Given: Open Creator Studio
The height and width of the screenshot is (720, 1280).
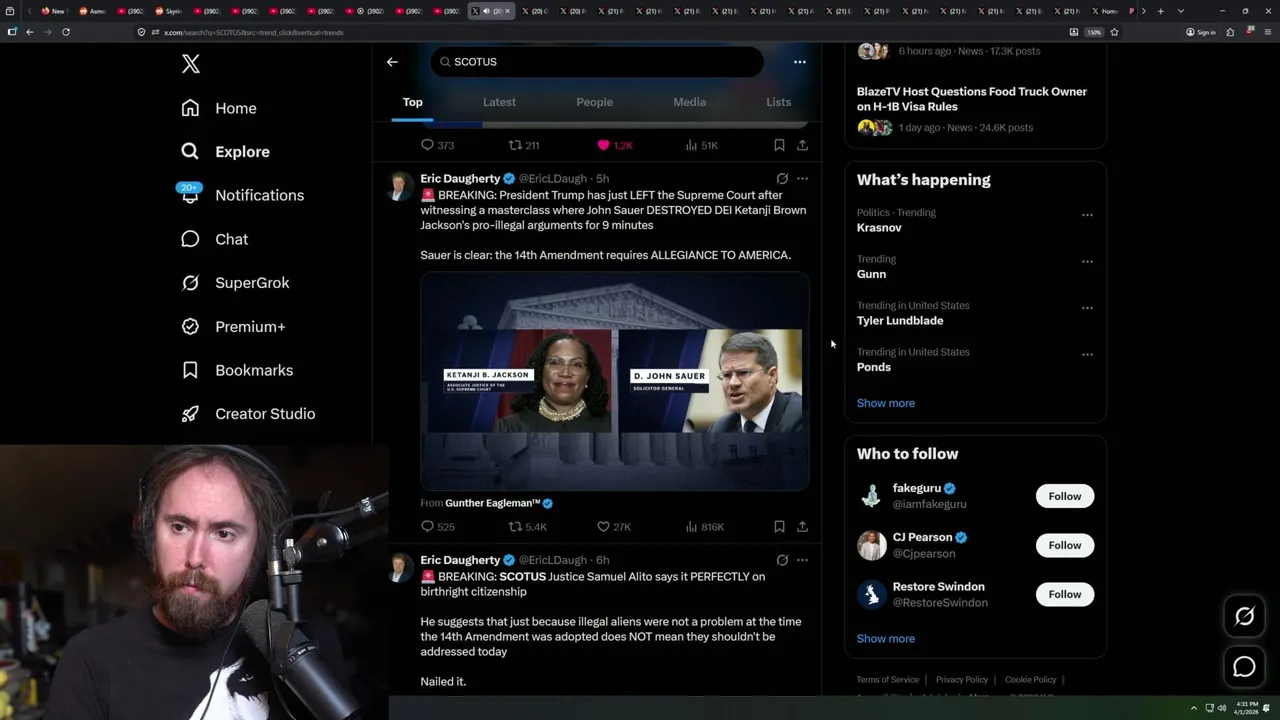Looking at the screenshot, I should click(x=248, y=414).
